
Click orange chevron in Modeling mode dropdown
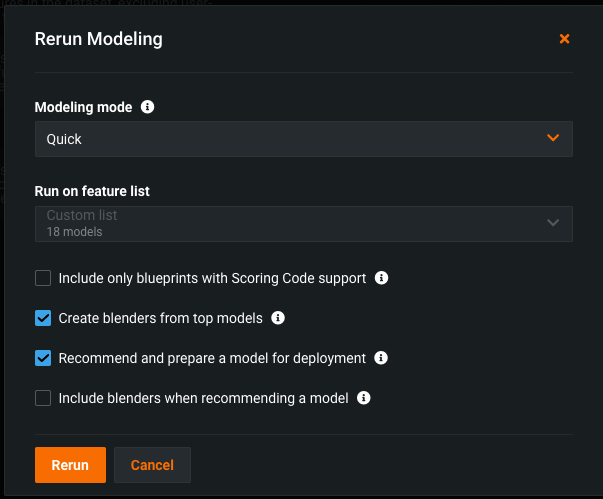pos(553,138)
